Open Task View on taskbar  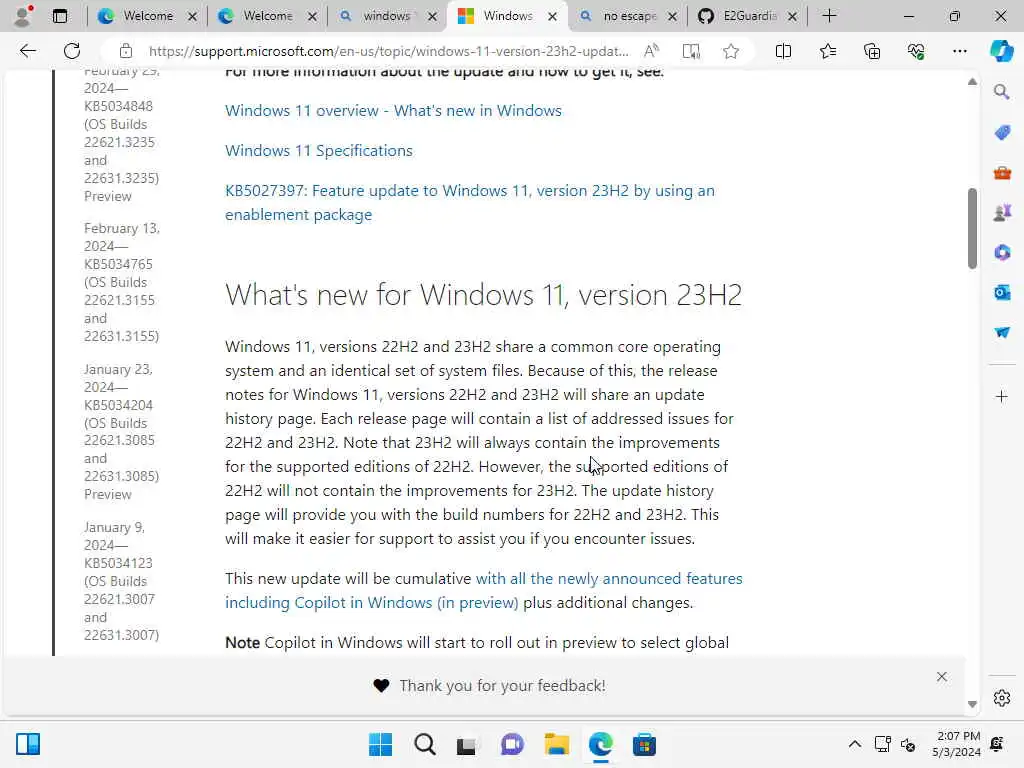click(x=466, y=744)
